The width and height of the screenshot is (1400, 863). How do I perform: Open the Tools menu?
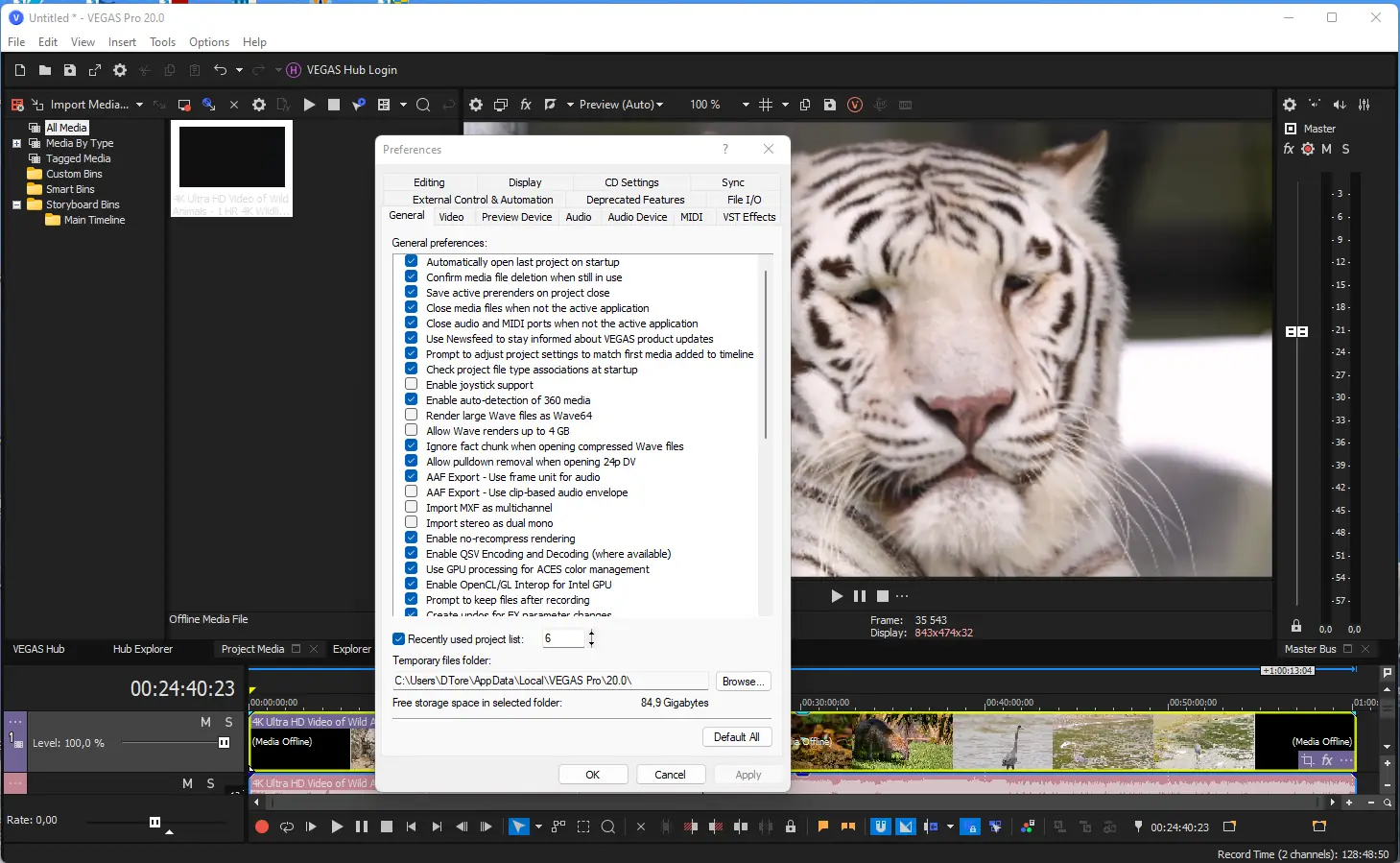tap(162, 42)
